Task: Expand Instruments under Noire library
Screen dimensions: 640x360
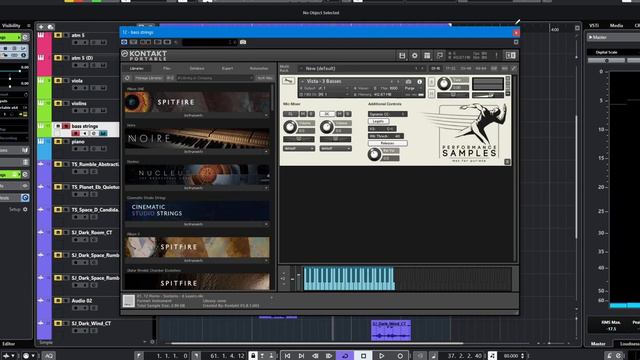Action: (197, 152)
